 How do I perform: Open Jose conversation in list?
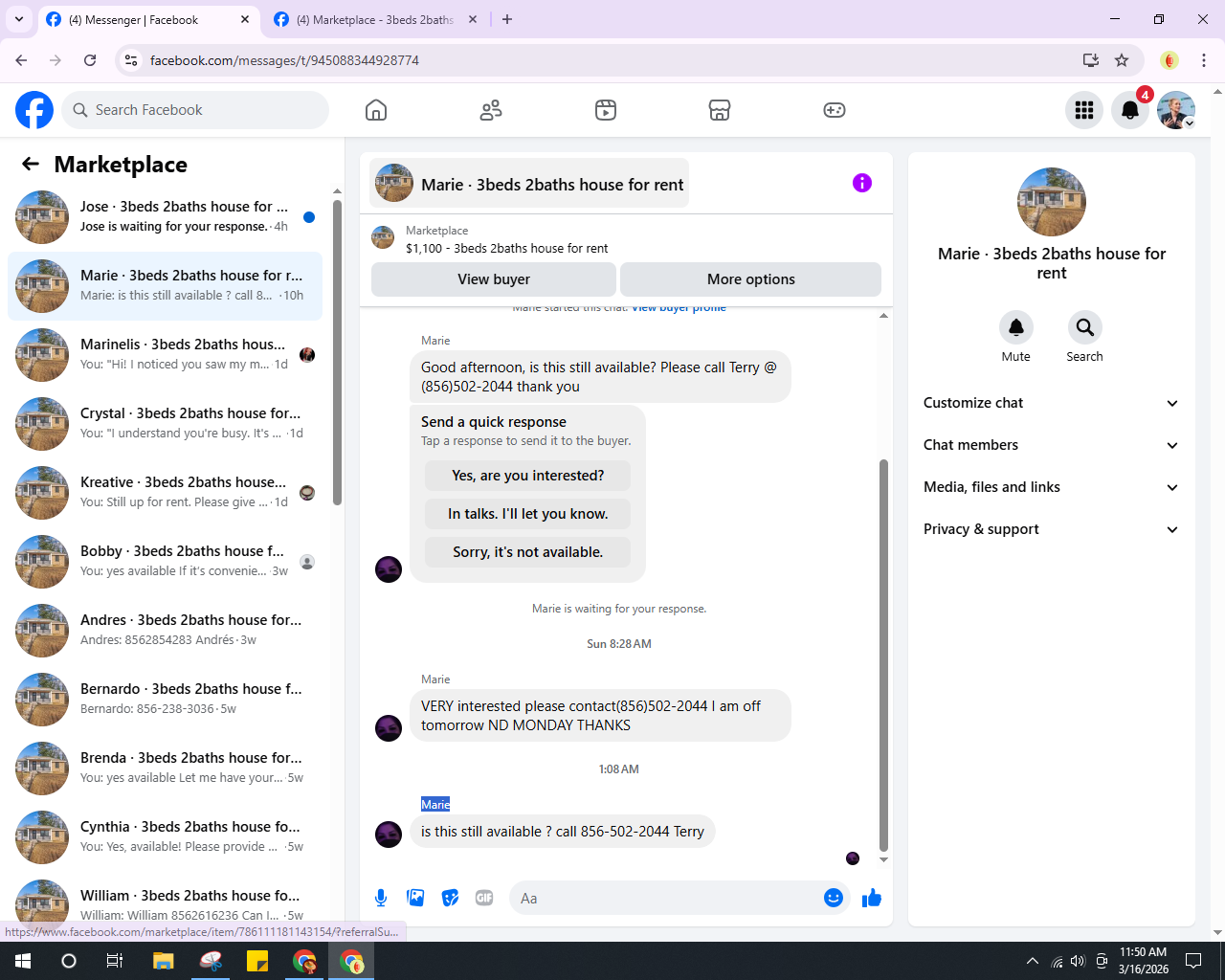point(165,217)
